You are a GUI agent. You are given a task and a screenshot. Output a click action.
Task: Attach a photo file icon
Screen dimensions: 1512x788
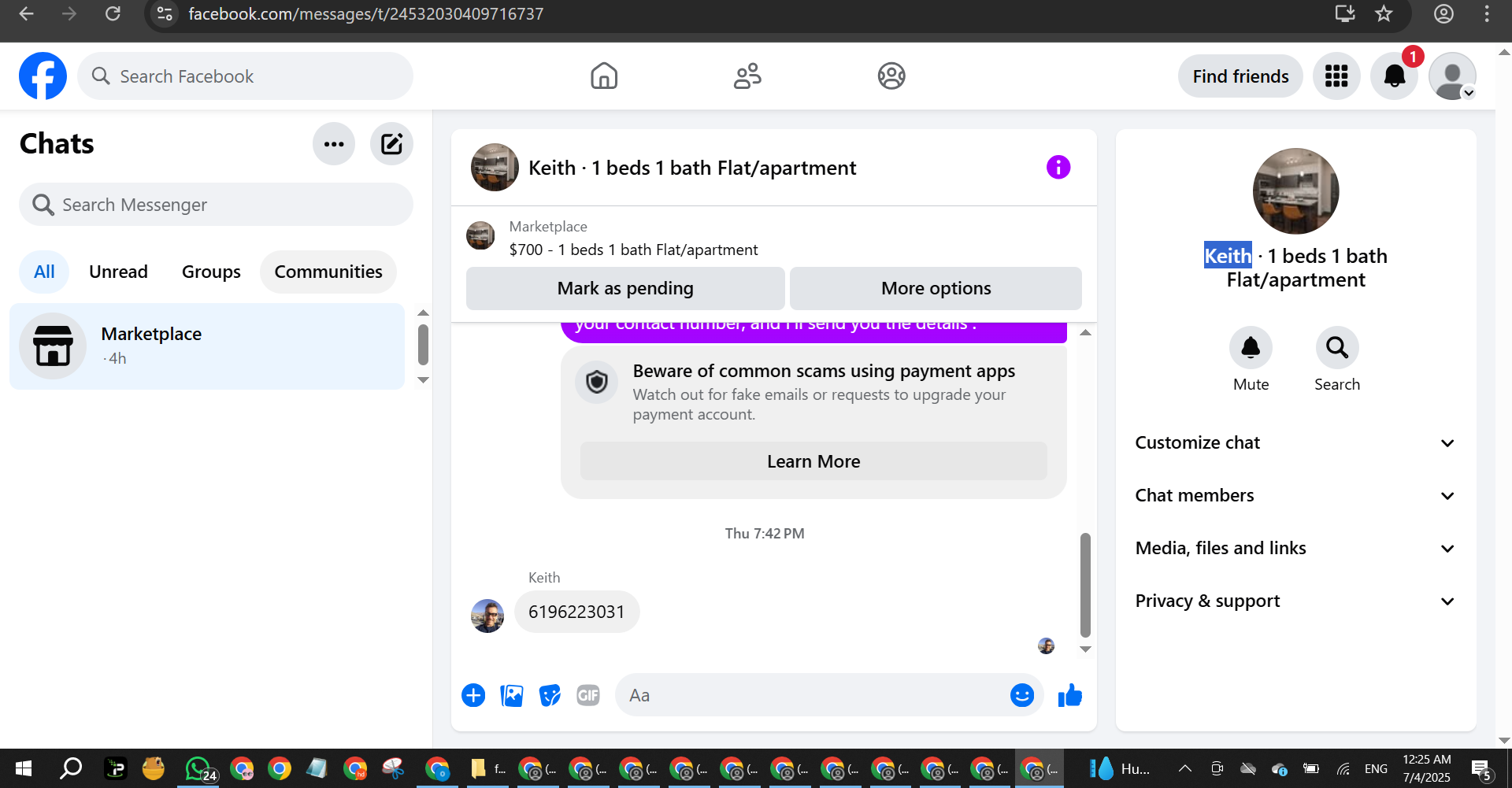click(x=512, y=695)
